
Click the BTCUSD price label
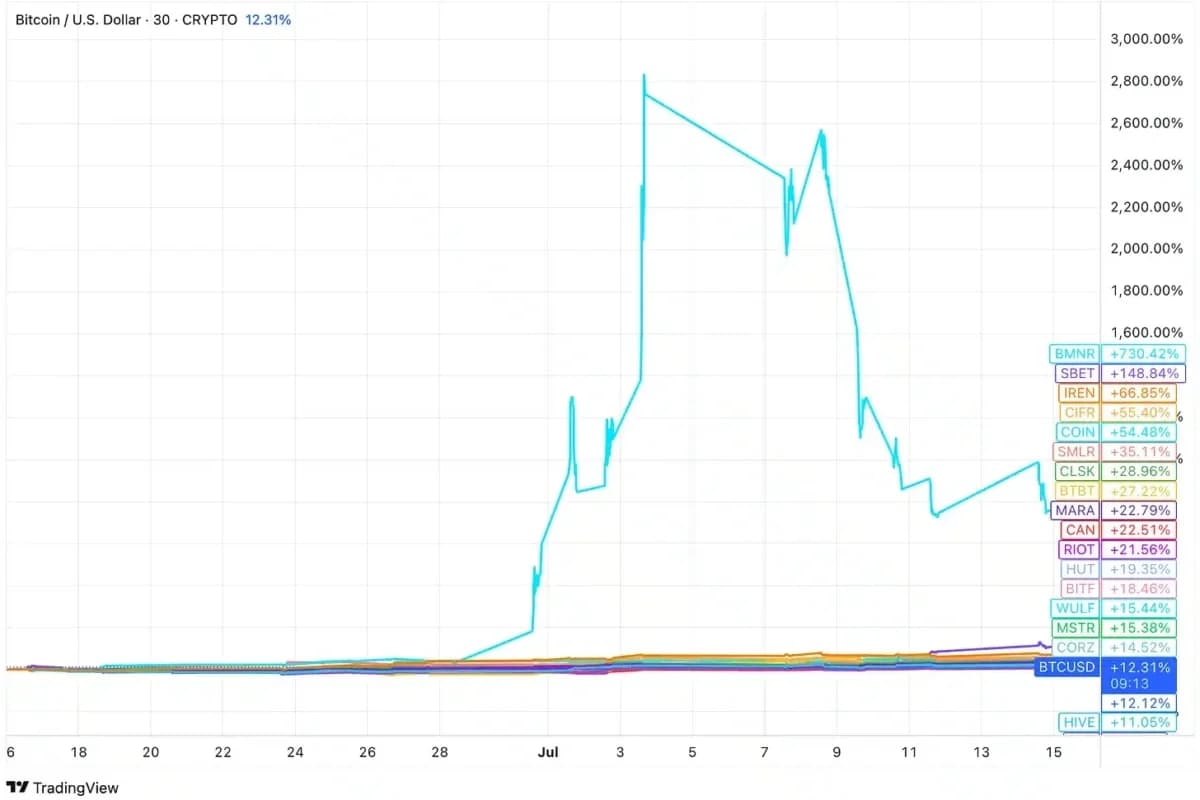[x=1067, y=667]
